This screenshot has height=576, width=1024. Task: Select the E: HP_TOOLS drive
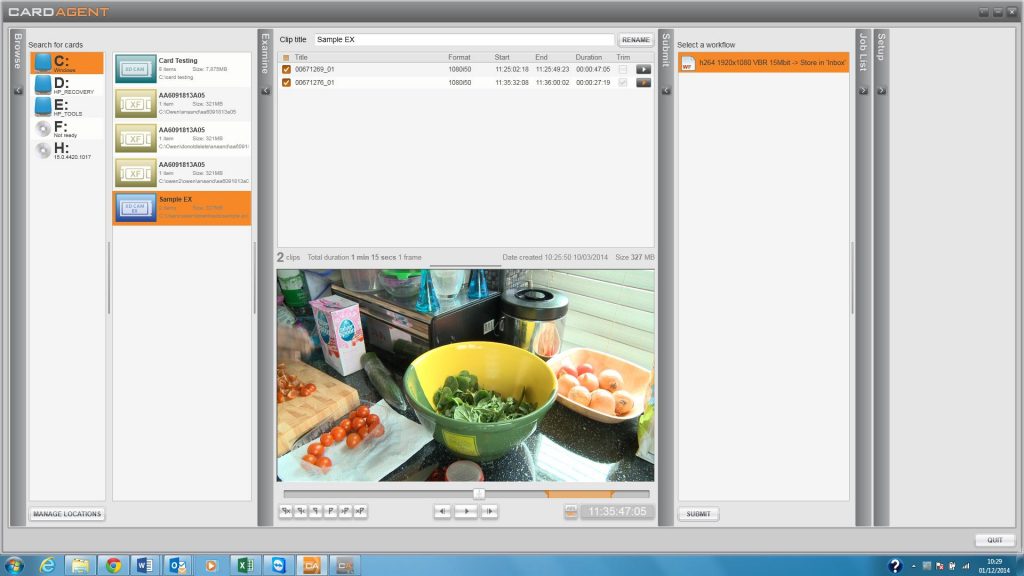coord(66,107)
